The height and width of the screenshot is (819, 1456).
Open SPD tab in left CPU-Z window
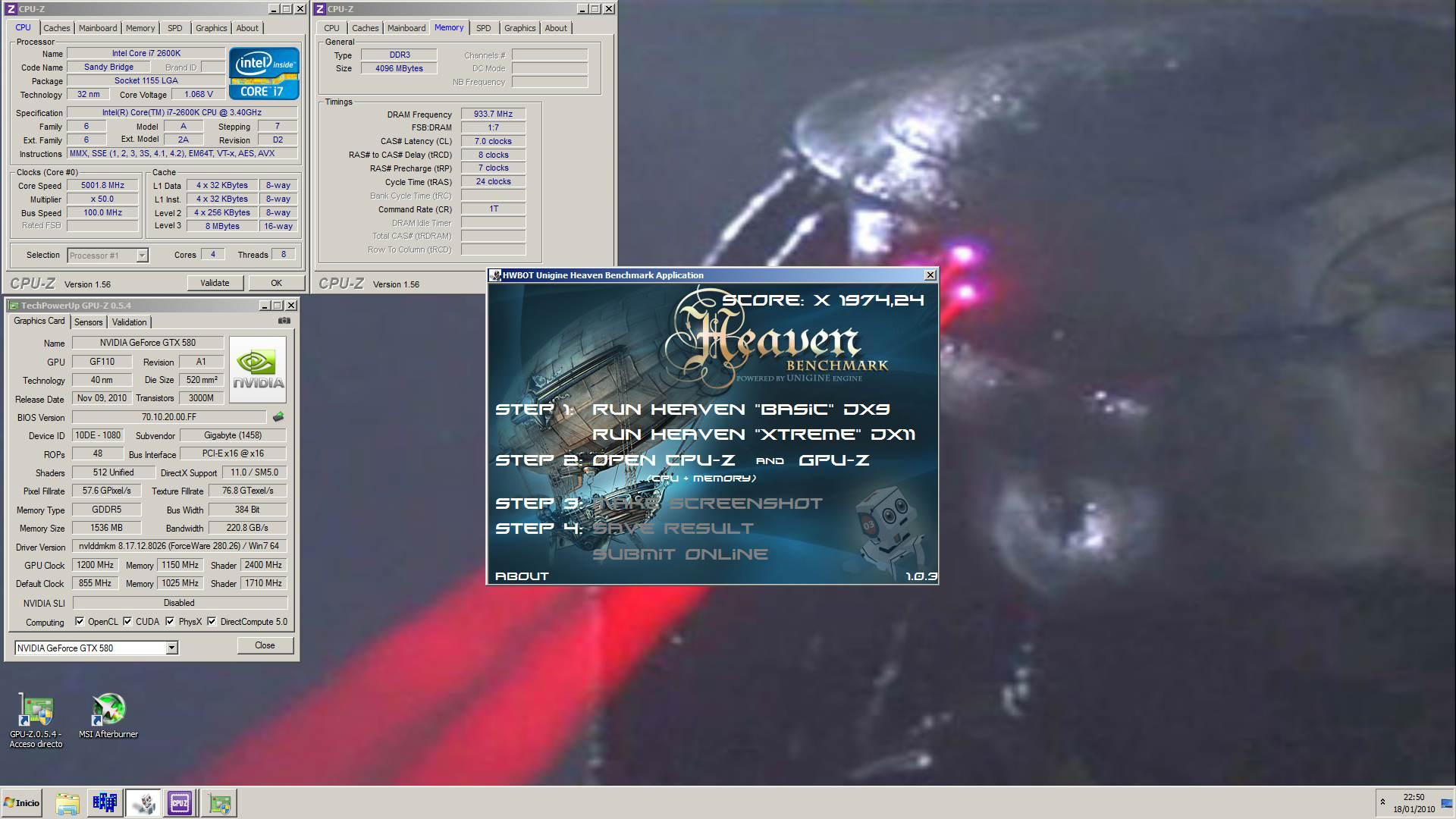pos(175,28)
